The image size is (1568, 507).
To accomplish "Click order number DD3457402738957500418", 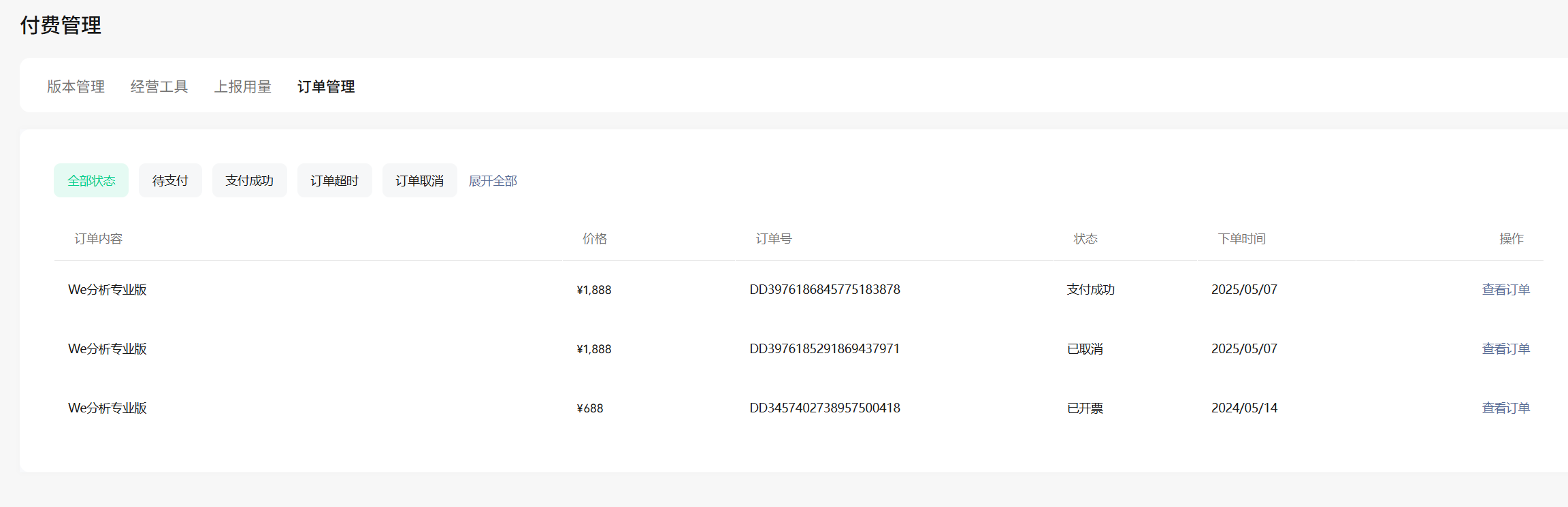I will (x=825, y=408).
